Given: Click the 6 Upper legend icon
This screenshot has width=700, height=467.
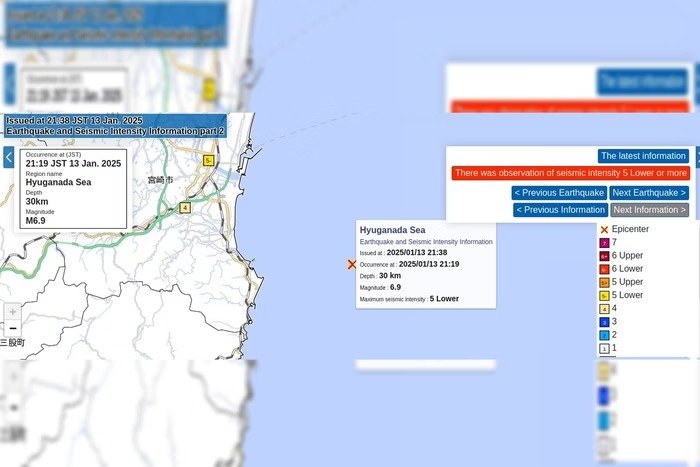Looking at the screenshot, I should tap(604, 256).
